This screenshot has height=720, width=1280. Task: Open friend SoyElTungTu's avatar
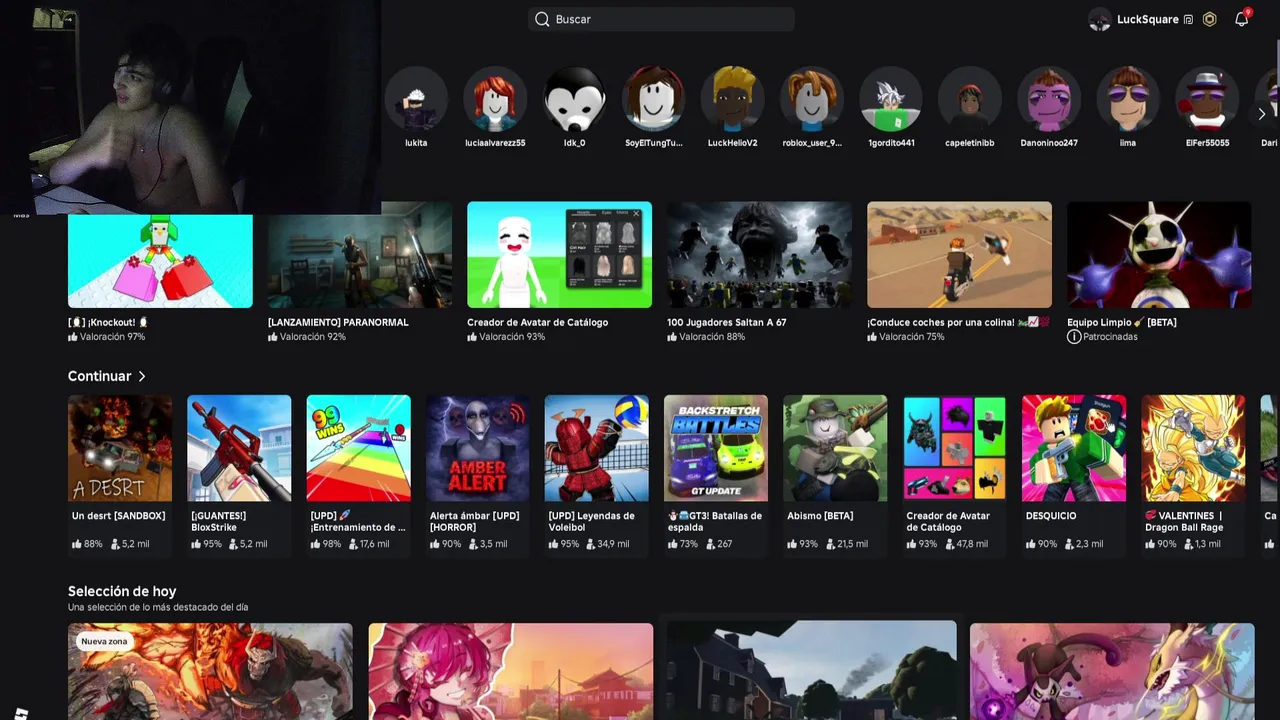tap(654, 98)
